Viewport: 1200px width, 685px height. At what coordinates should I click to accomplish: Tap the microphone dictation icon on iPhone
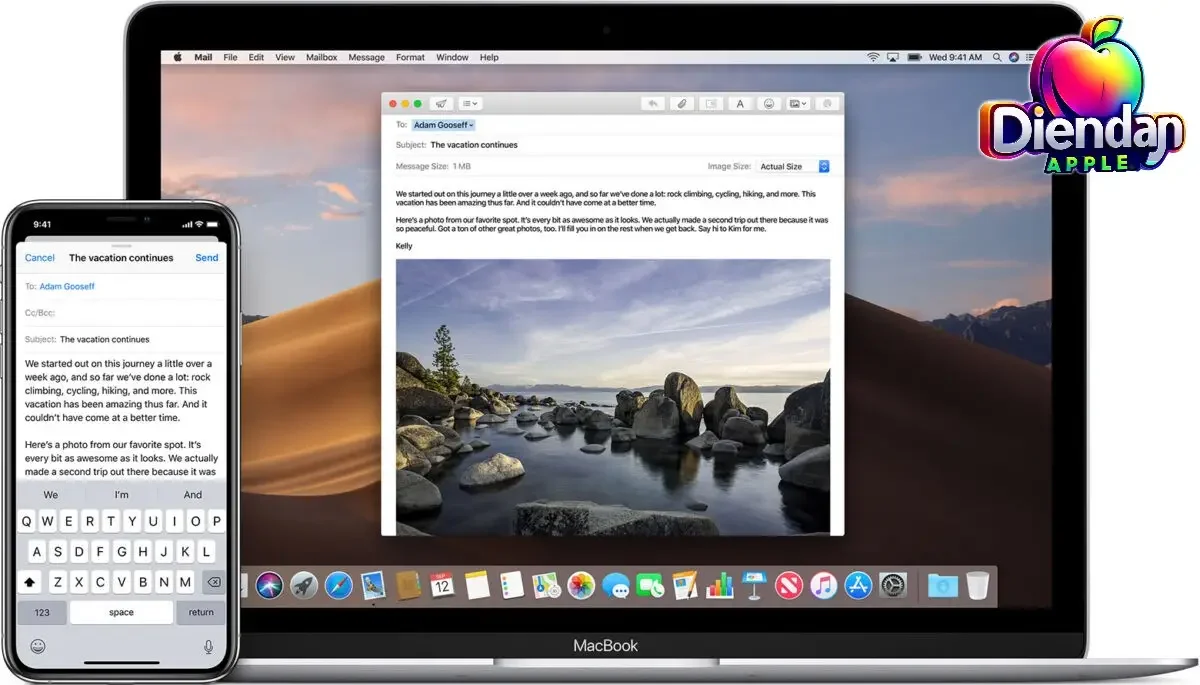point(208,647)
